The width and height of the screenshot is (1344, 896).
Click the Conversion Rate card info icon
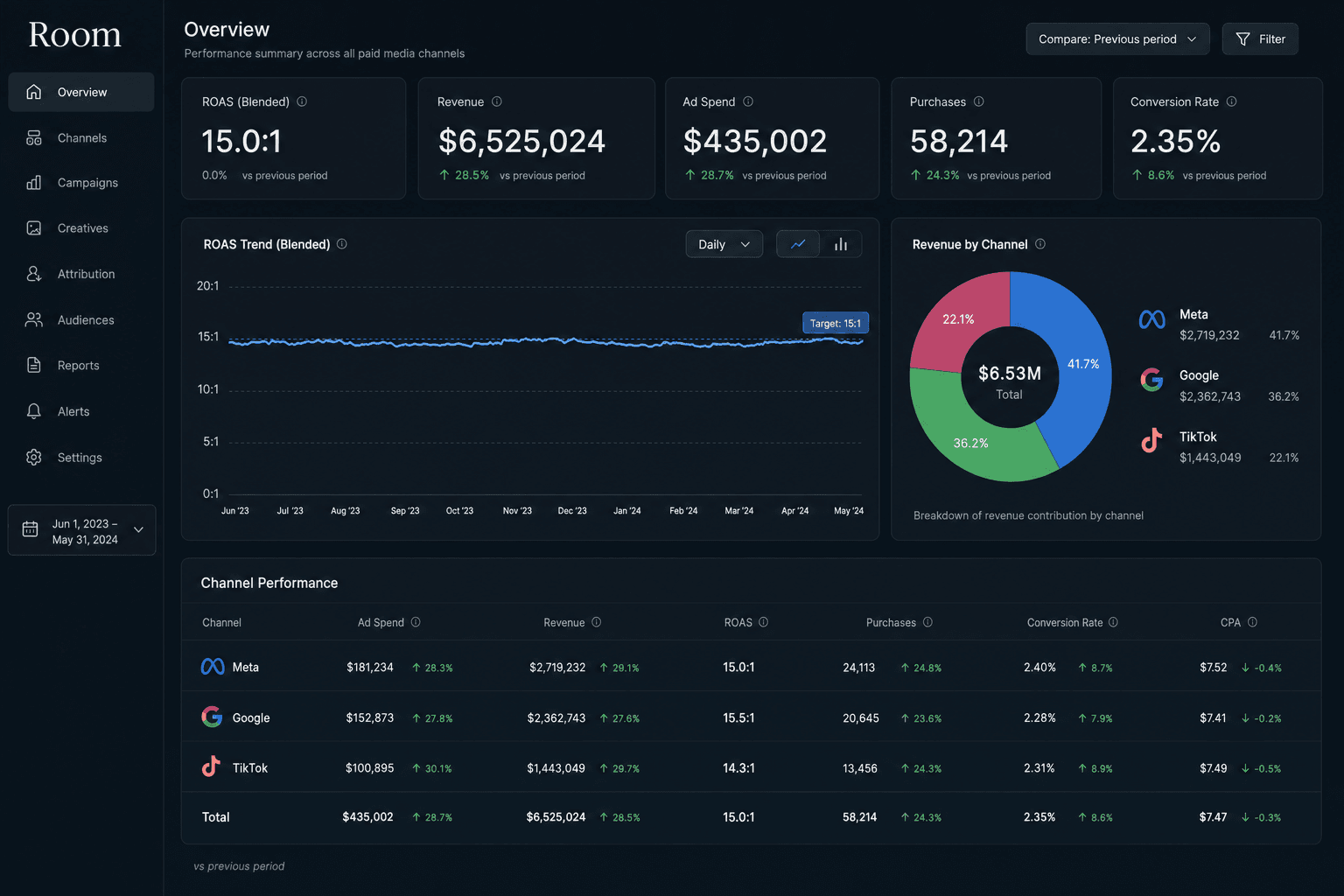pyautogui.click(x=1231, y=101)
